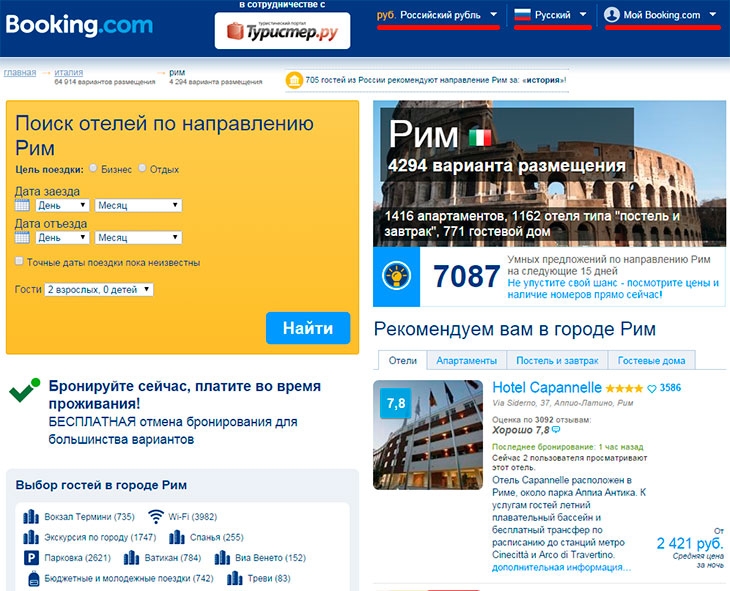Click the Парковка parking P icon
Image resolution: width=730 pixels, height=591 pixels.
click(x=31, y=557)
